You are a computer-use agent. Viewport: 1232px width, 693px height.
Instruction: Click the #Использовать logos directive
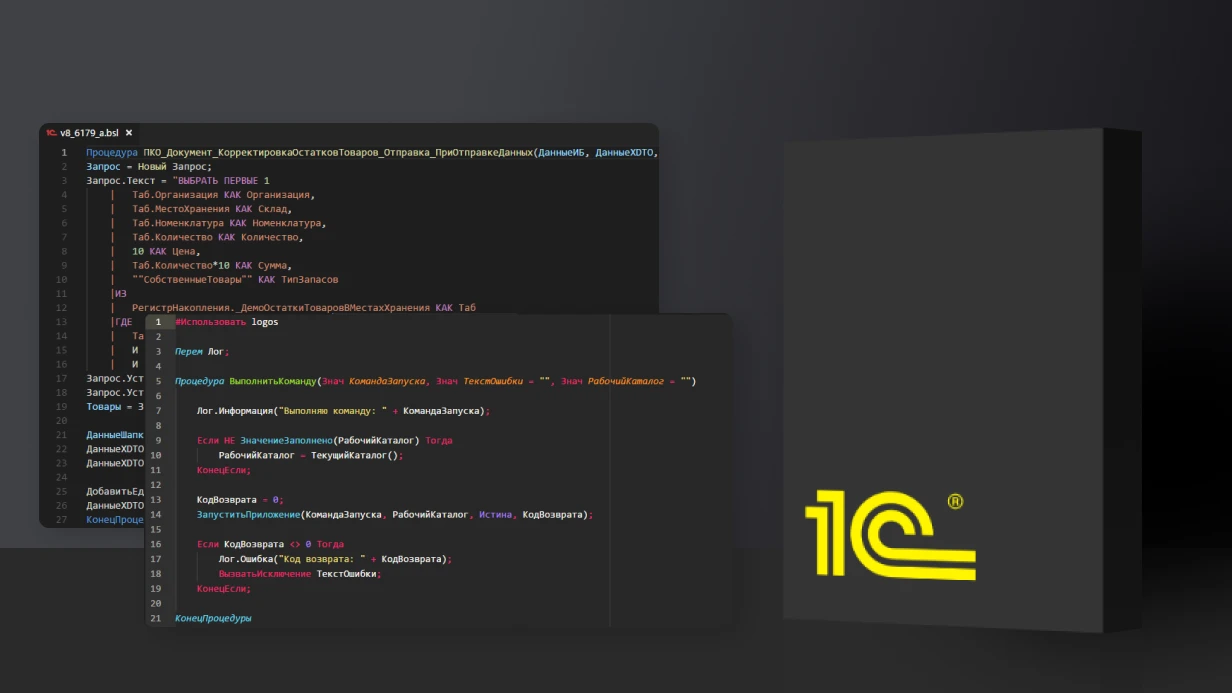pyautogui.click(x=226, y=321)
